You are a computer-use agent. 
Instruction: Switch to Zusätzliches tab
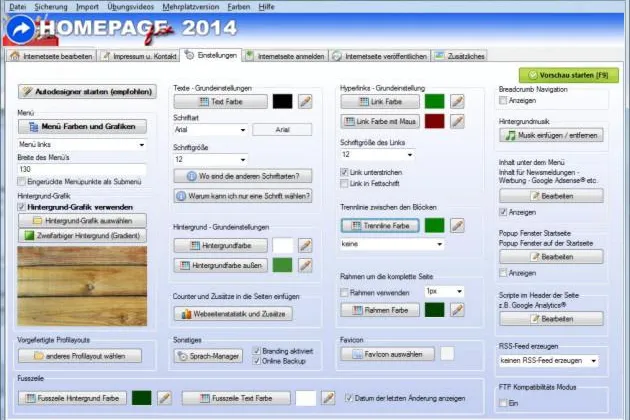coord(460,56)
